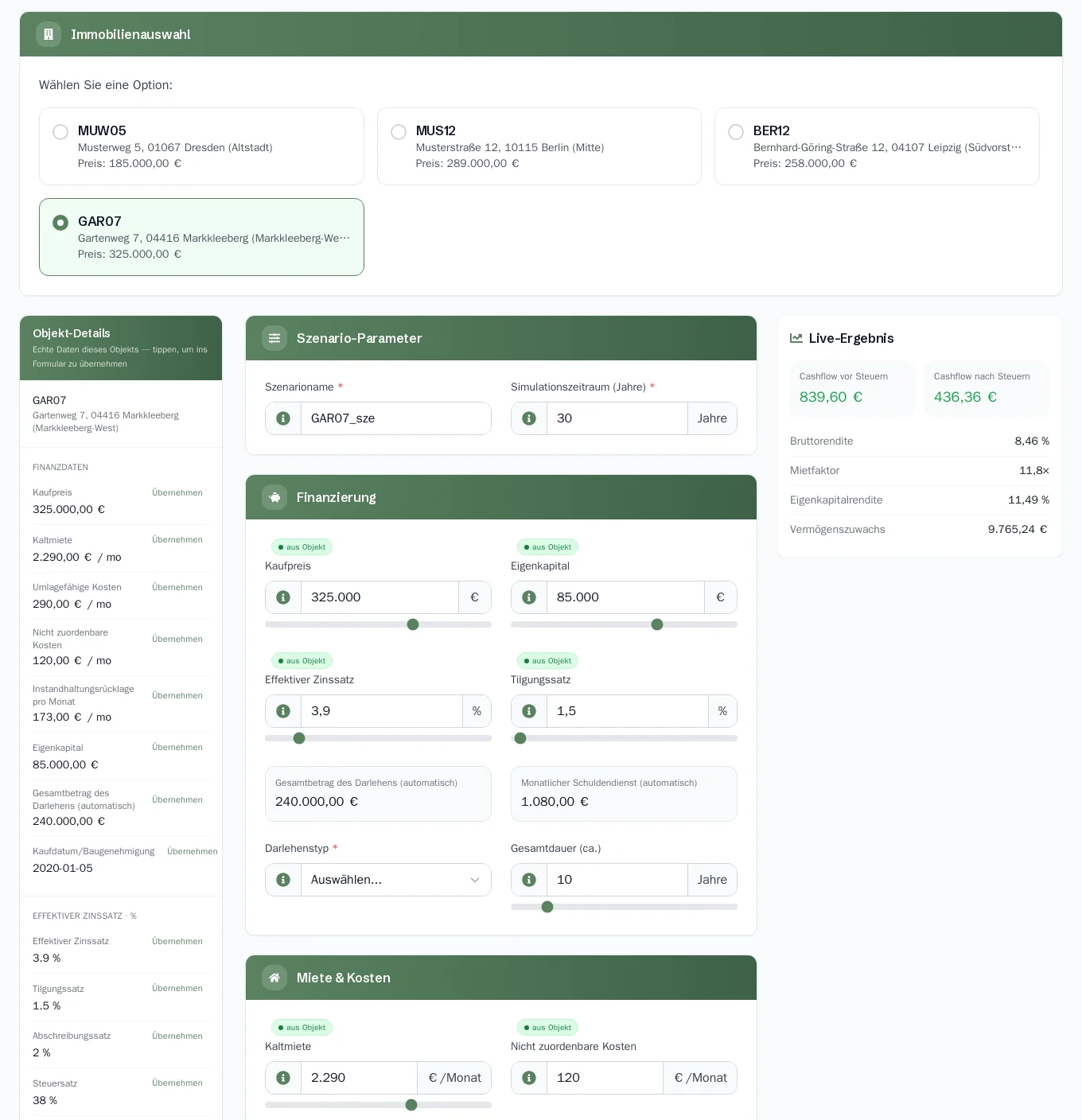Click info icon beside Darlehenstyp dropdown
This screenshot has height=1120, width=1082.
[283, 880]
